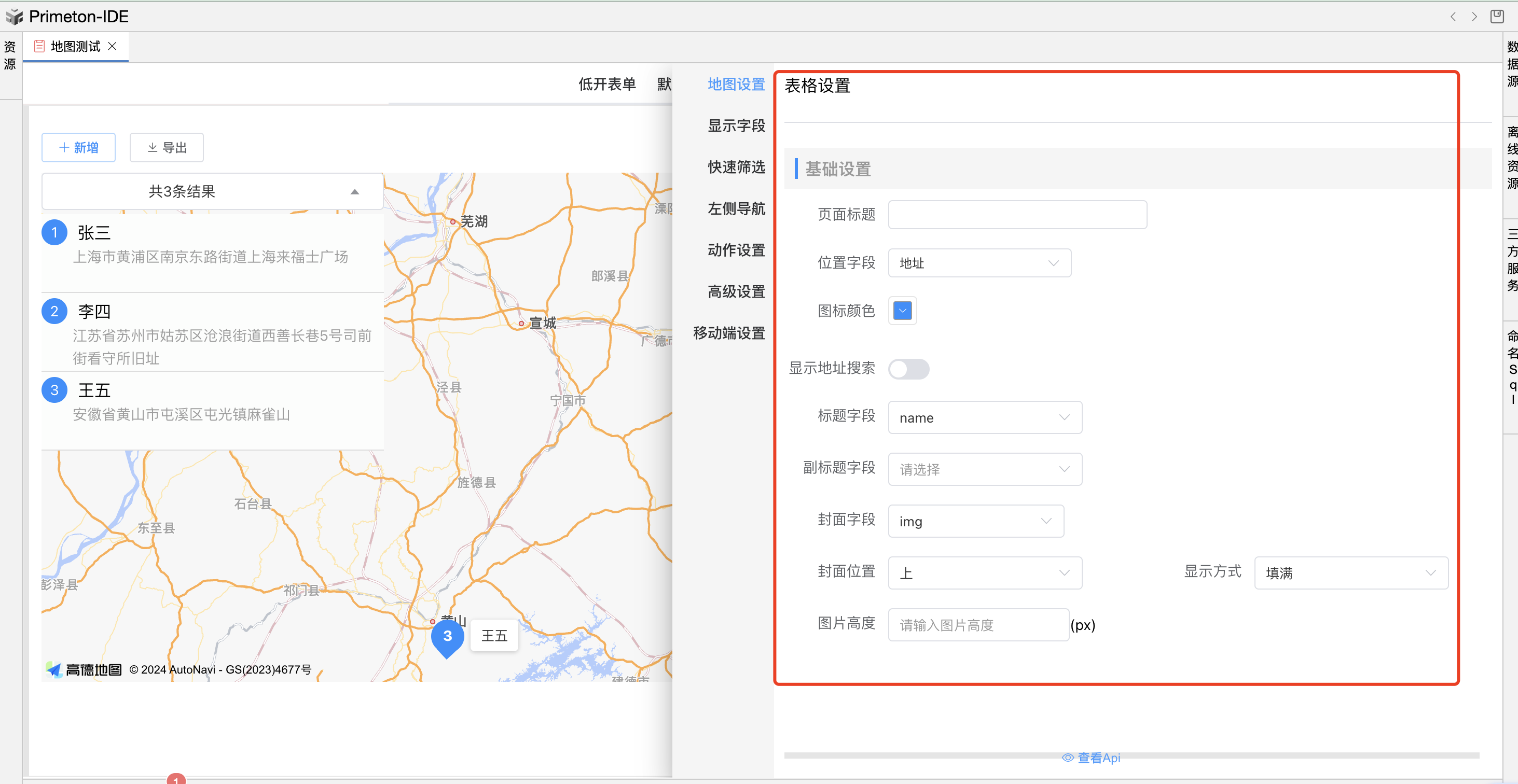The width and height of the screenshot is (1518, 784).
Task: Click the back arrow in title bar
Action: 1453,17
